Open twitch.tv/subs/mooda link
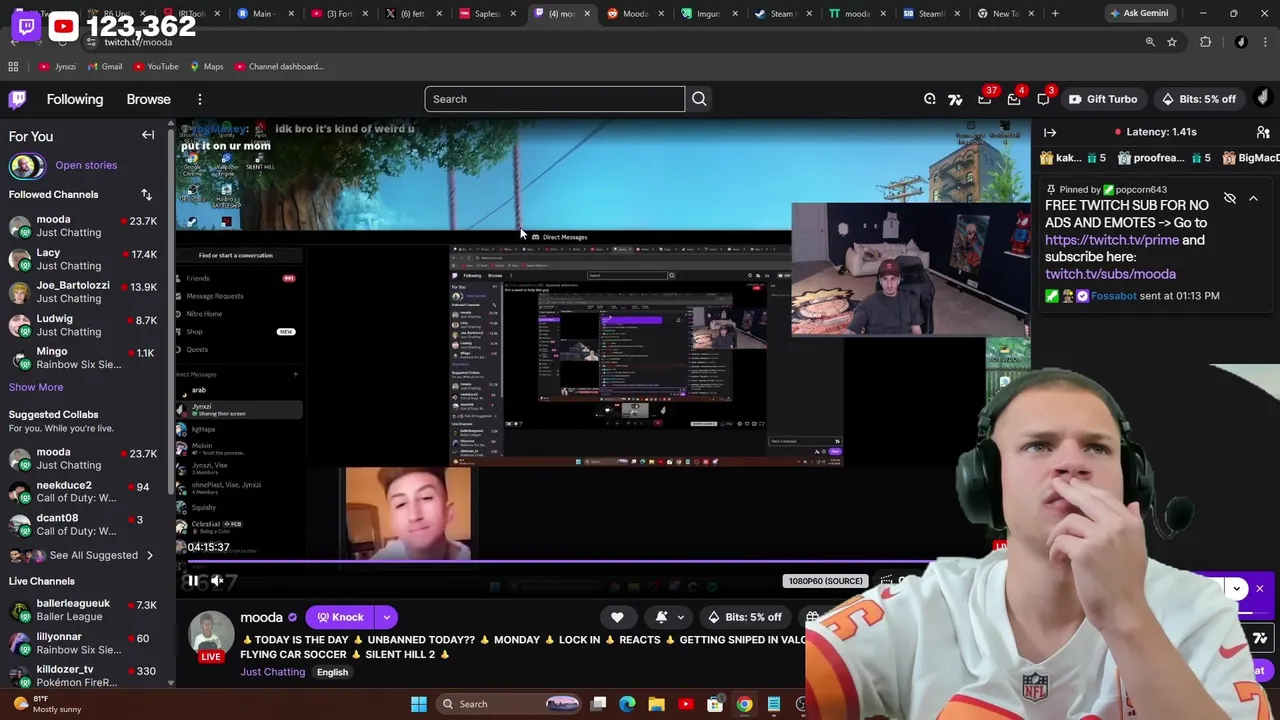 pyautogui.click(x=1110, y=274)
